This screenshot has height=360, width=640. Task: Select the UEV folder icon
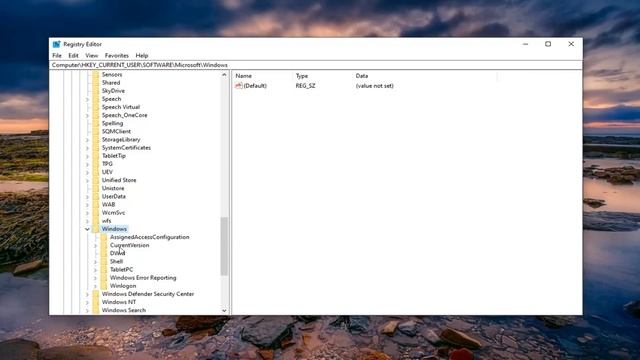click(x=96, y=172)
